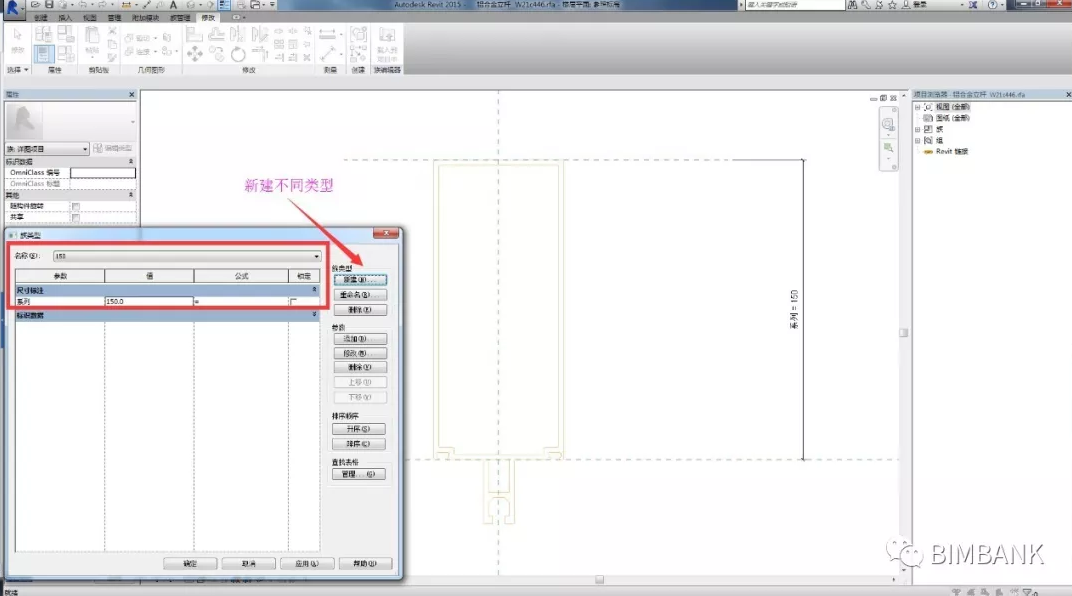The width and height of the screenshot is (1072, 596).
Task: Click the Move tool icon in Modify panel
Action: pos(195,54)
